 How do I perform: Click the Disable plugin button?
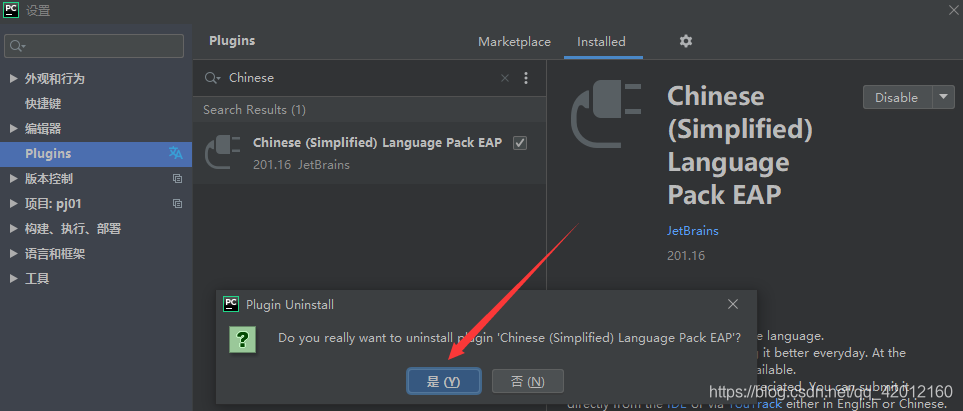897,97
